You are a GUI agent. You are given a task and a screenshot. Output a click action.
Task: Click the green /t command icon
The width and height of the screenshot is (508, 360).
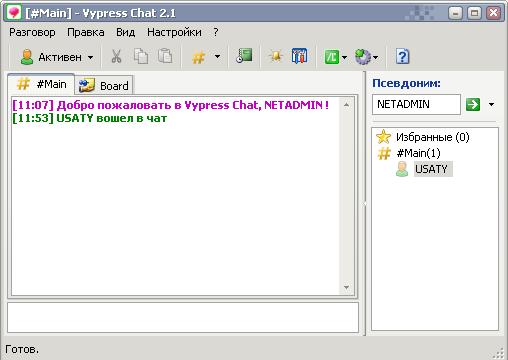[332, 57]
